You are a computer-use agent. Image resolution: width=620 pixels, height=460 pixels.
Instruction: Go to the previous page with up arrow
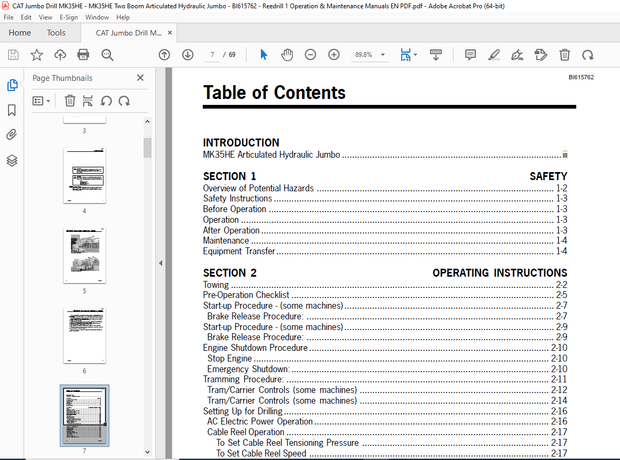click(x=164, y=55)
